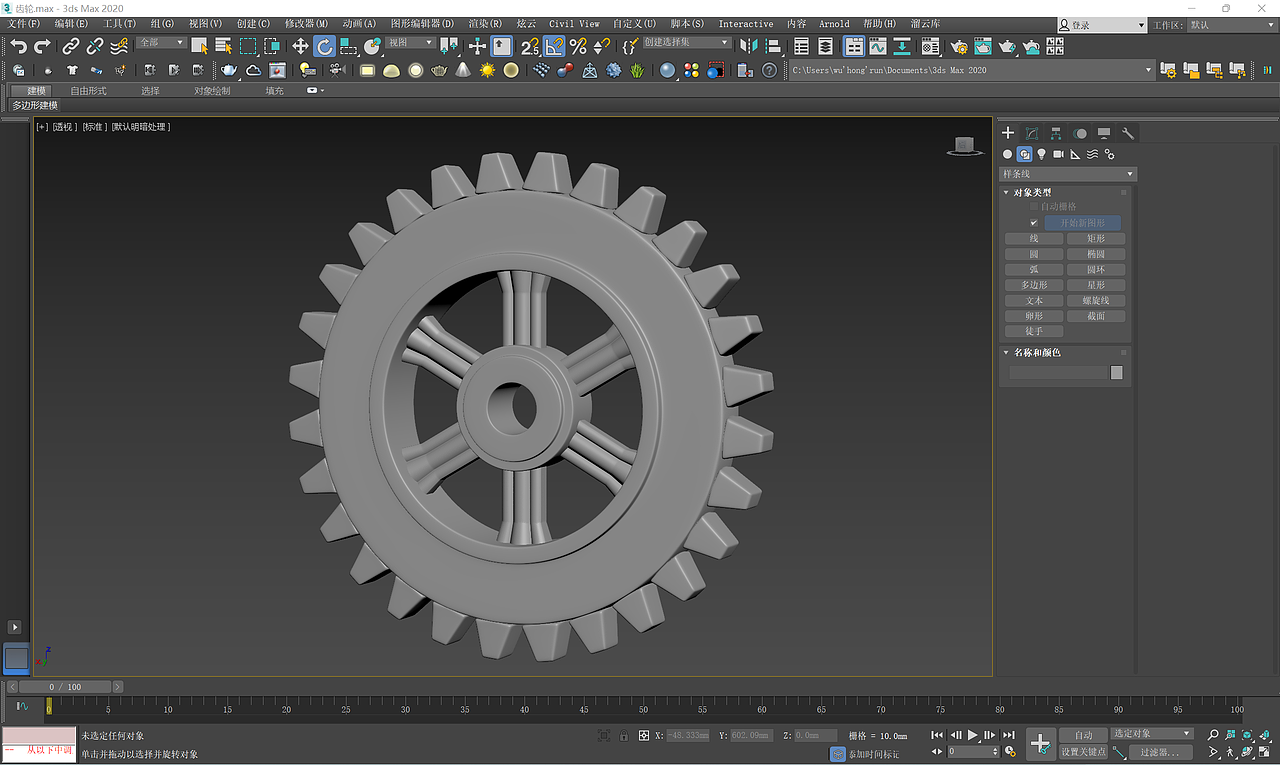Toggle the Layer Explorer icon
1280x765 pixels.
tap(825, 46)
